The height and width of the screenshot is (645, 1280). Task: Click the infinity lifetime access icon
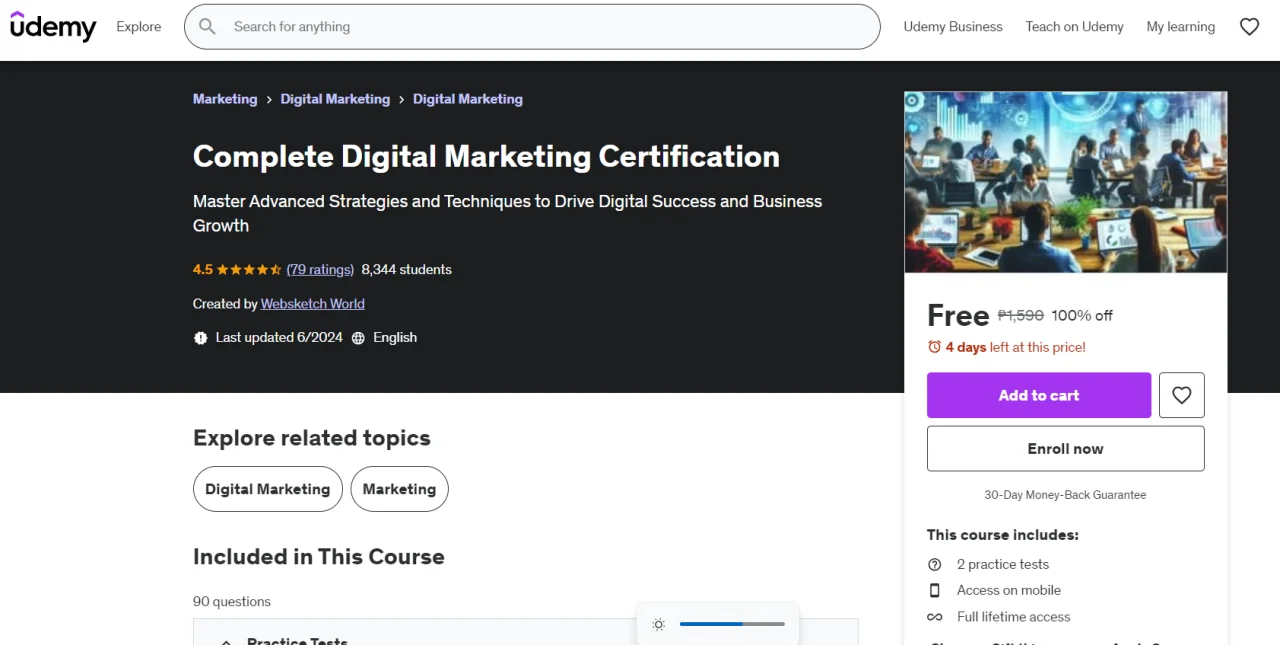pos(935,617)
